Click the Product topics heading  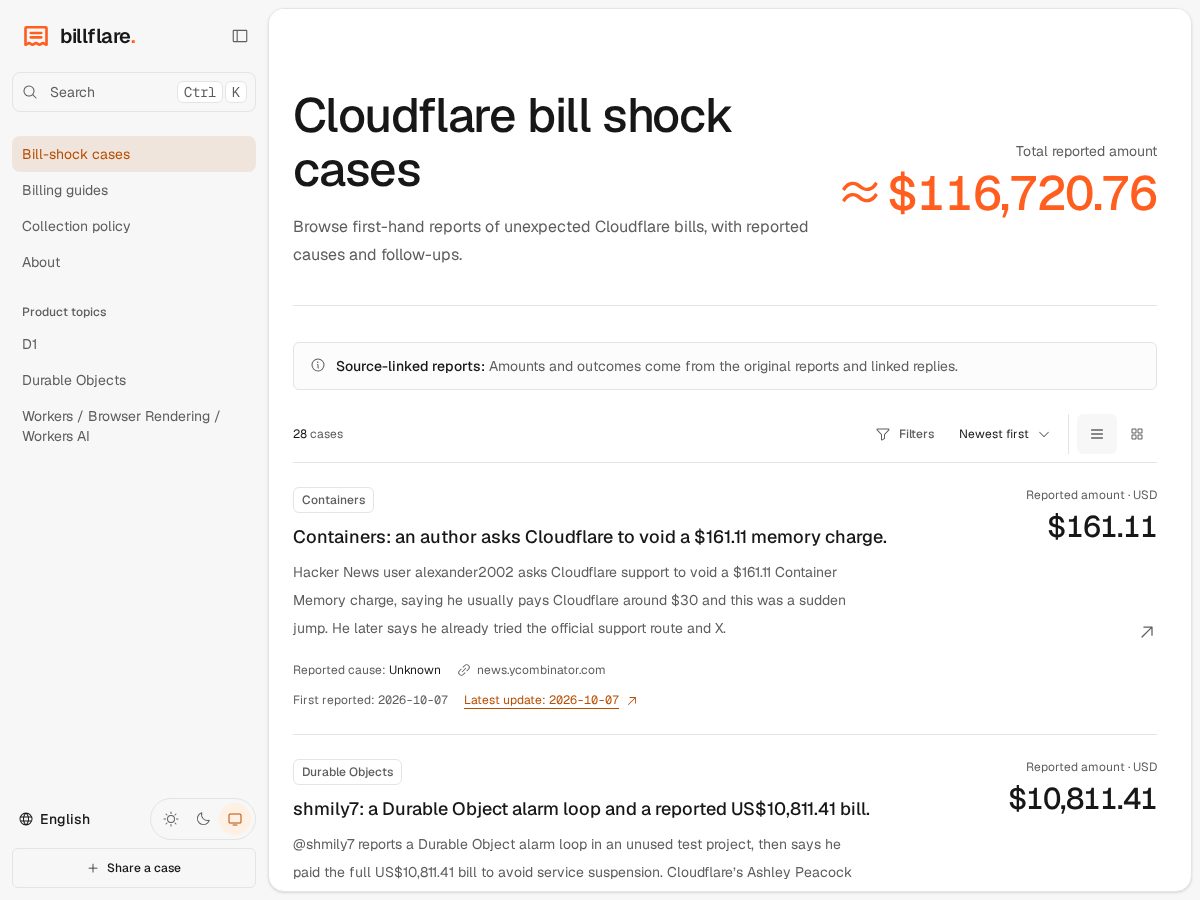click(x=64, y=312)
